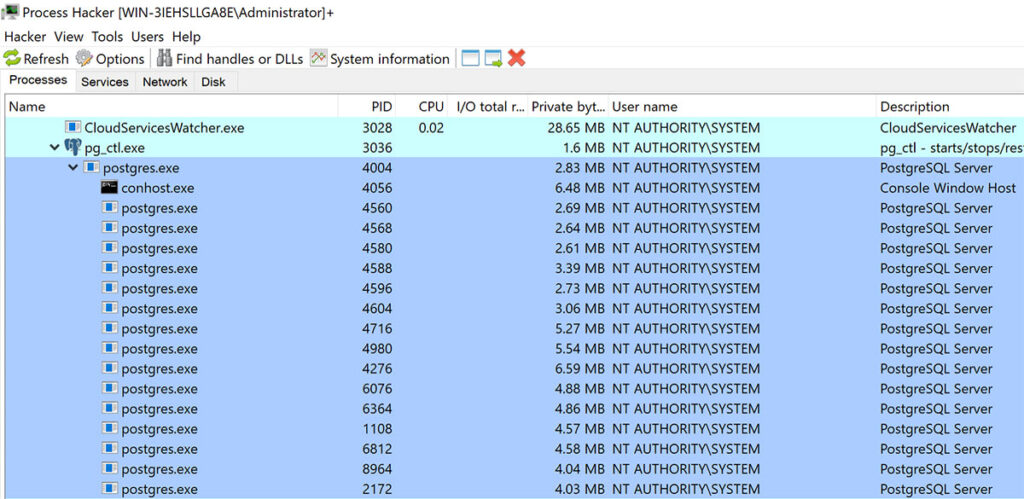Click PID value 3036

point(377,148)
